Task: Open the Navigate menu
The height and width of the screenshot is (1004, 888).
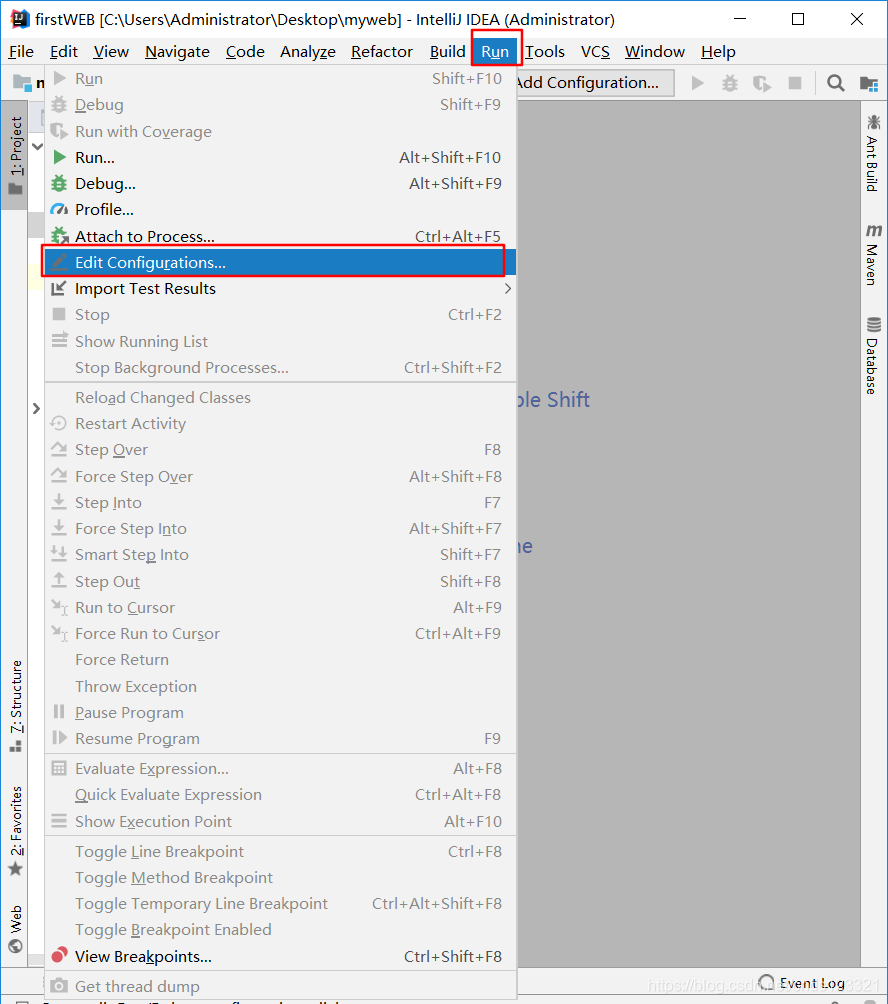Action: pyautogui.click(x=177, y=52)
